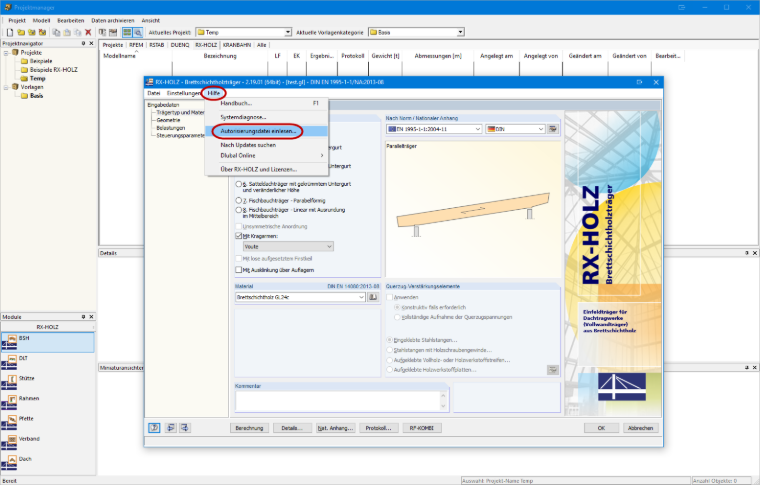Select Geometrie in Eingabedaten tree
Viewport: 760px width, 485px height.
pos(168,120)
